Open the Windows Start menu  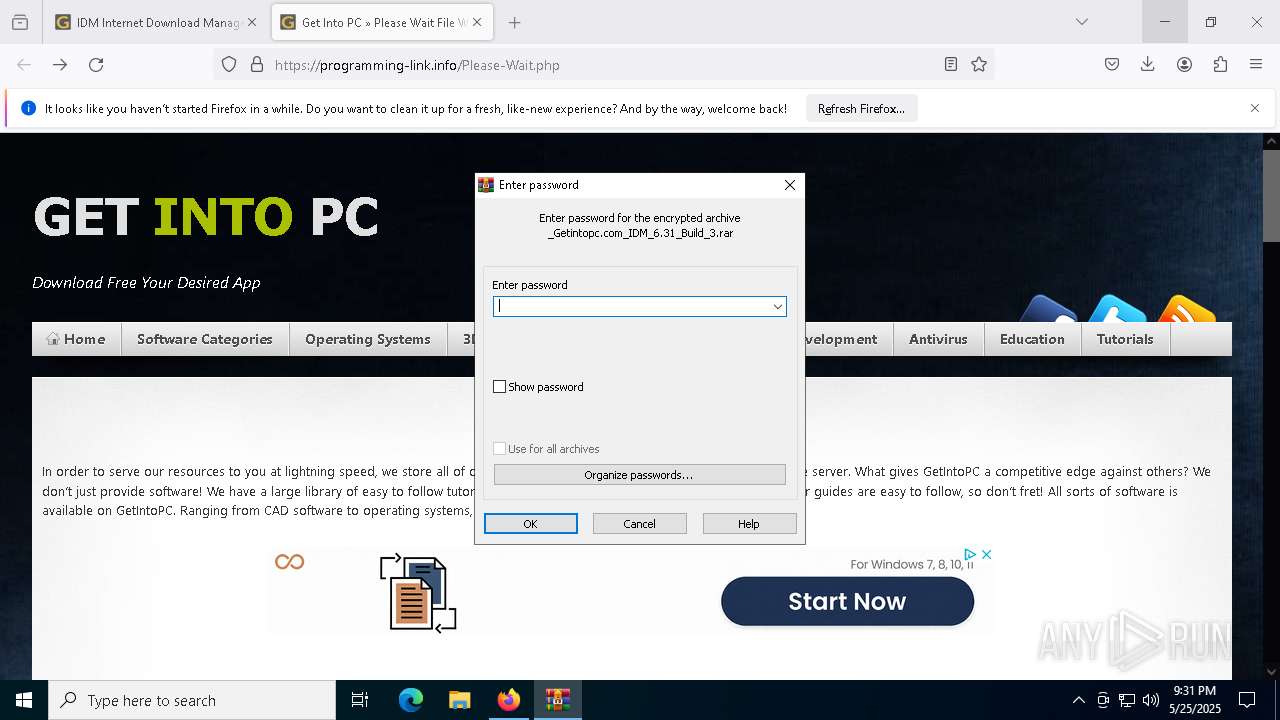coord(24,700)
